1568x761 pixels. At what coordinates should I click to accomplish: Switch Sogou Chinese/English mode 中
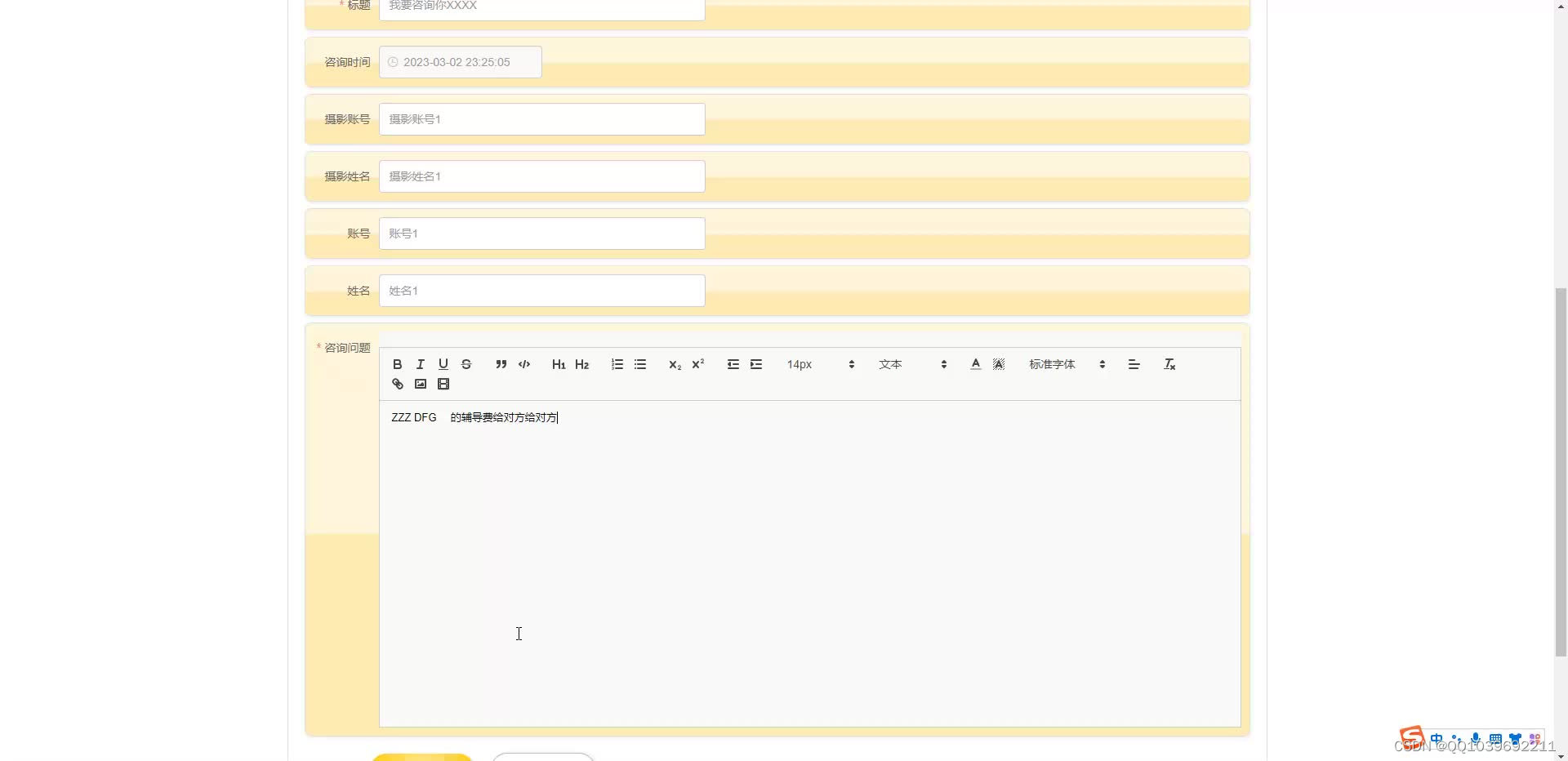(x=1437, y=739)
